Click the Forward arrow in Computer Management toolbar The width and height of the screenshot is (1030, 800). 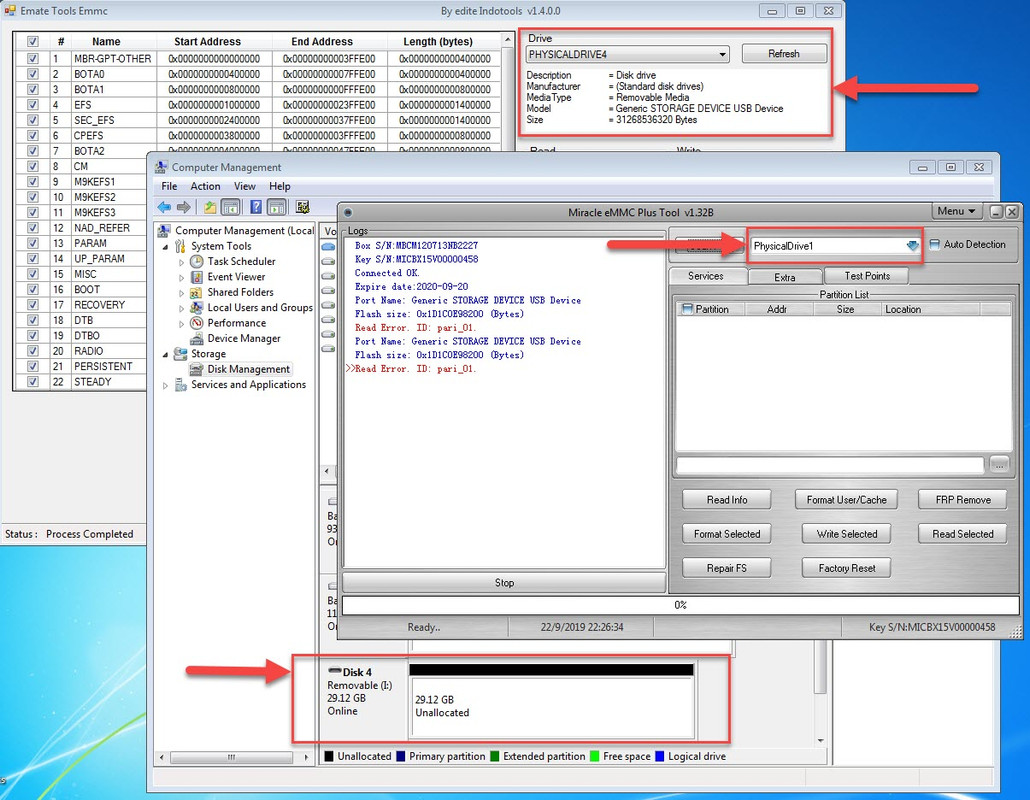pos(184,208)
